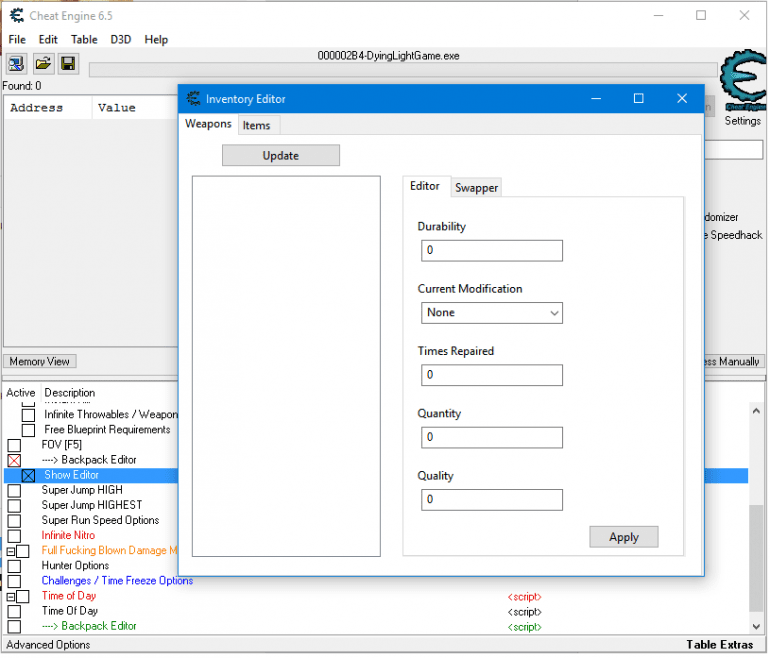The image size is (770, 658).
Task: Collapse the Full Fucking Blown Damage group
Action: coord(10,551)
